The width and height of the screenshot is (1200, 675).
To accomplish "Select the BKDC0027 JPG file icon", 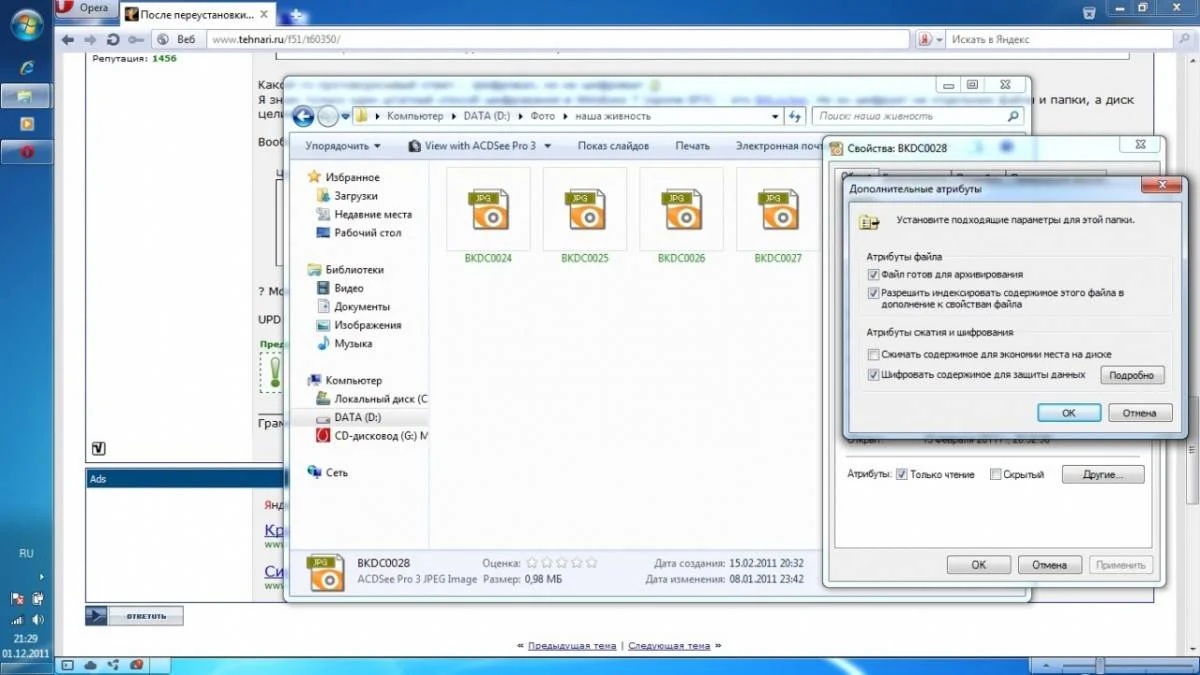I will coord(777,209).
